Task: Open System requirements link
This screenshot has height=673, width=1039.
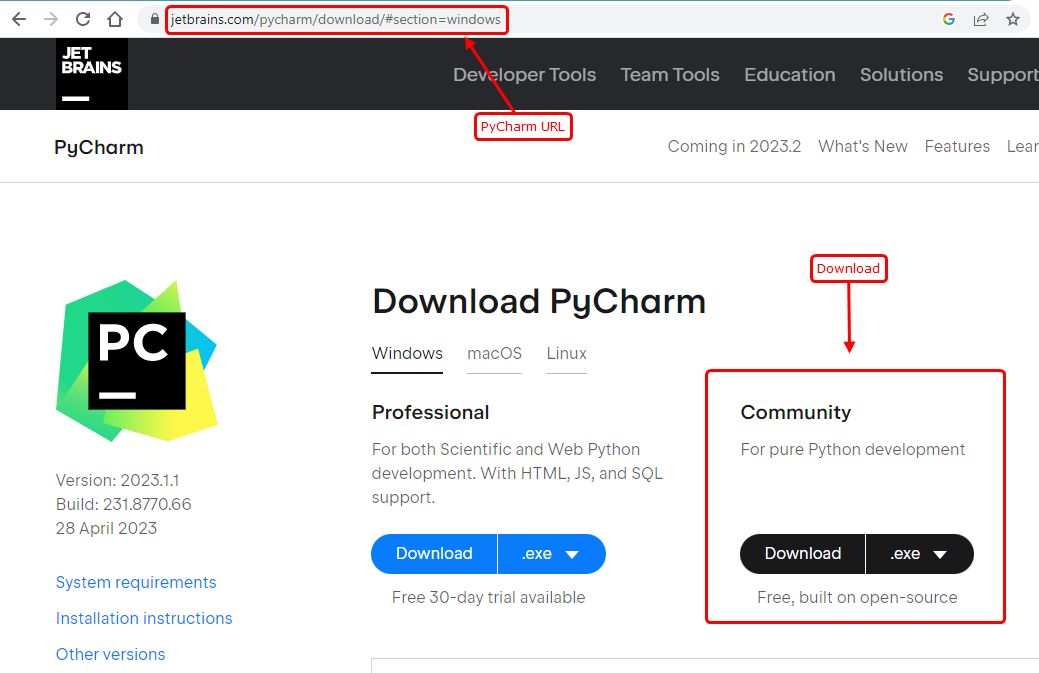Action: (x=136, y=582)
